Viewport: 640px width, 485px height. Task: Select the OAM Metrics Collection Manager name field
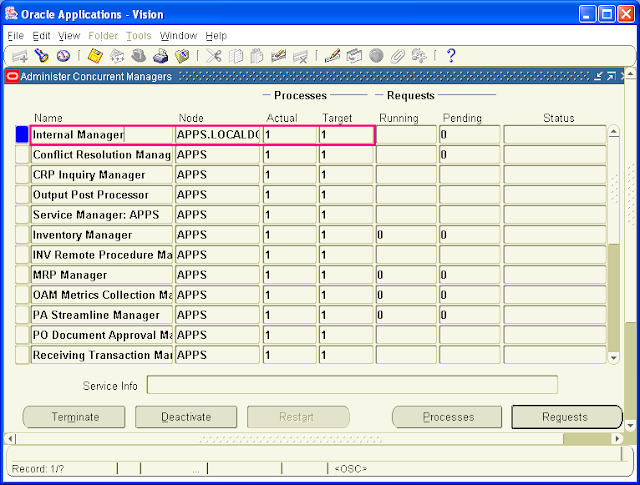[102, 295]
